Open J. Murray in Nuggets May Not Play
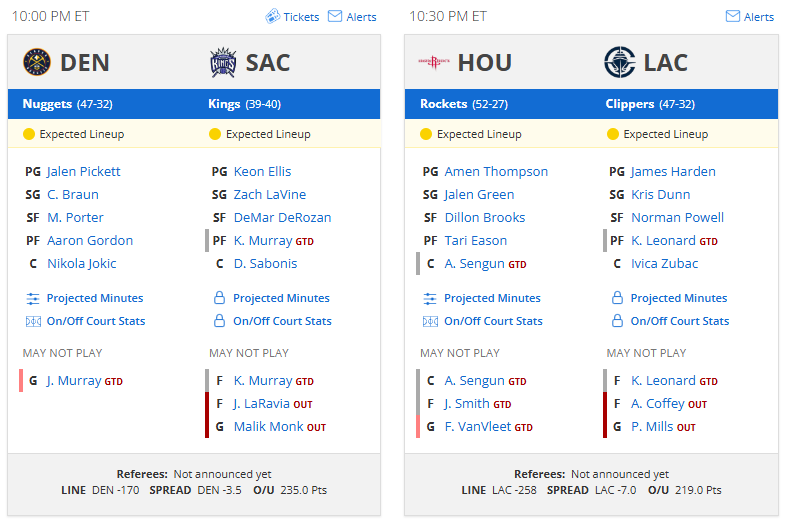Screen dimensions: 789x522 [x=74, y=381]
